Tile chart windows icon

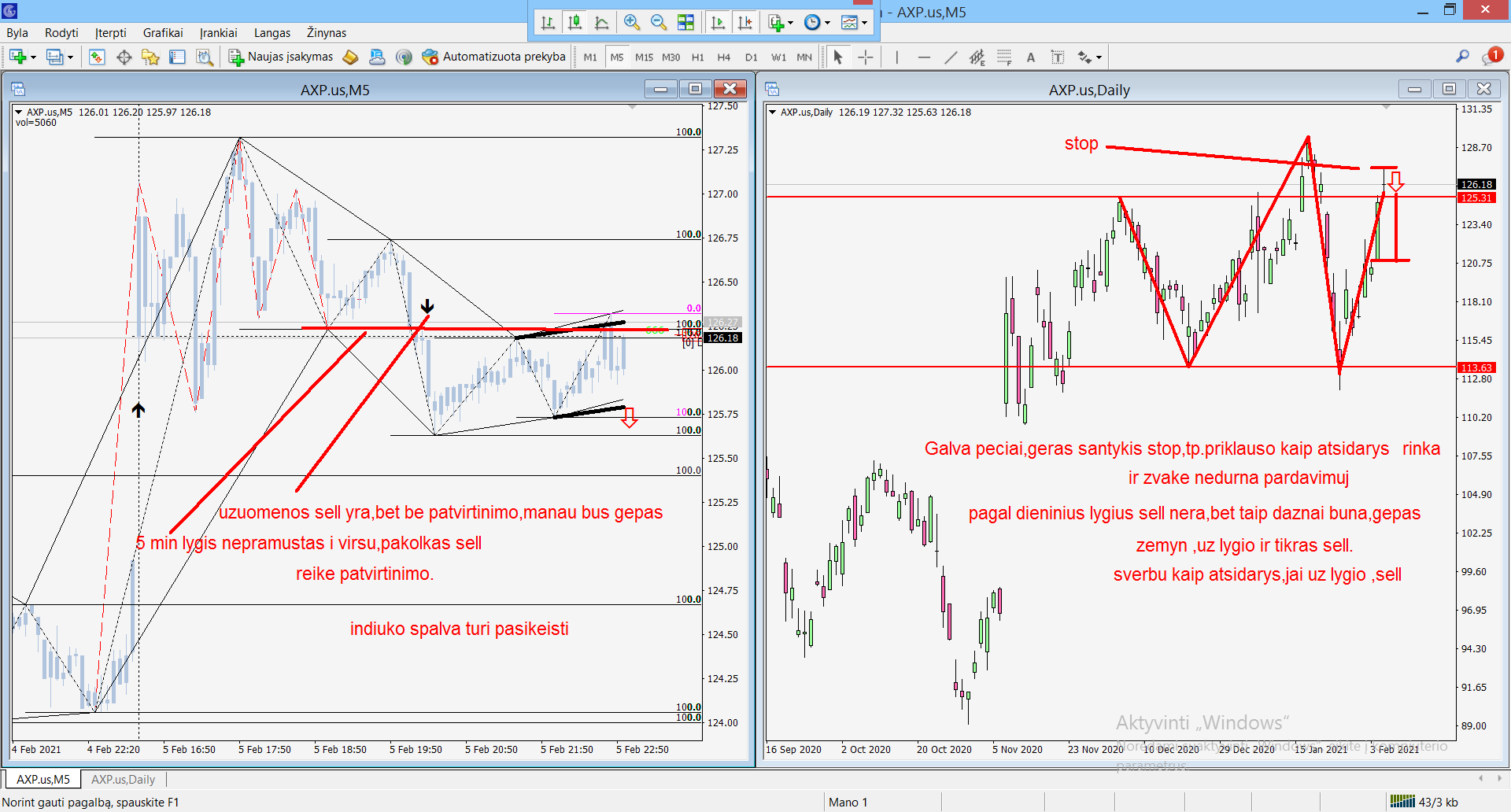pos(686,23)
